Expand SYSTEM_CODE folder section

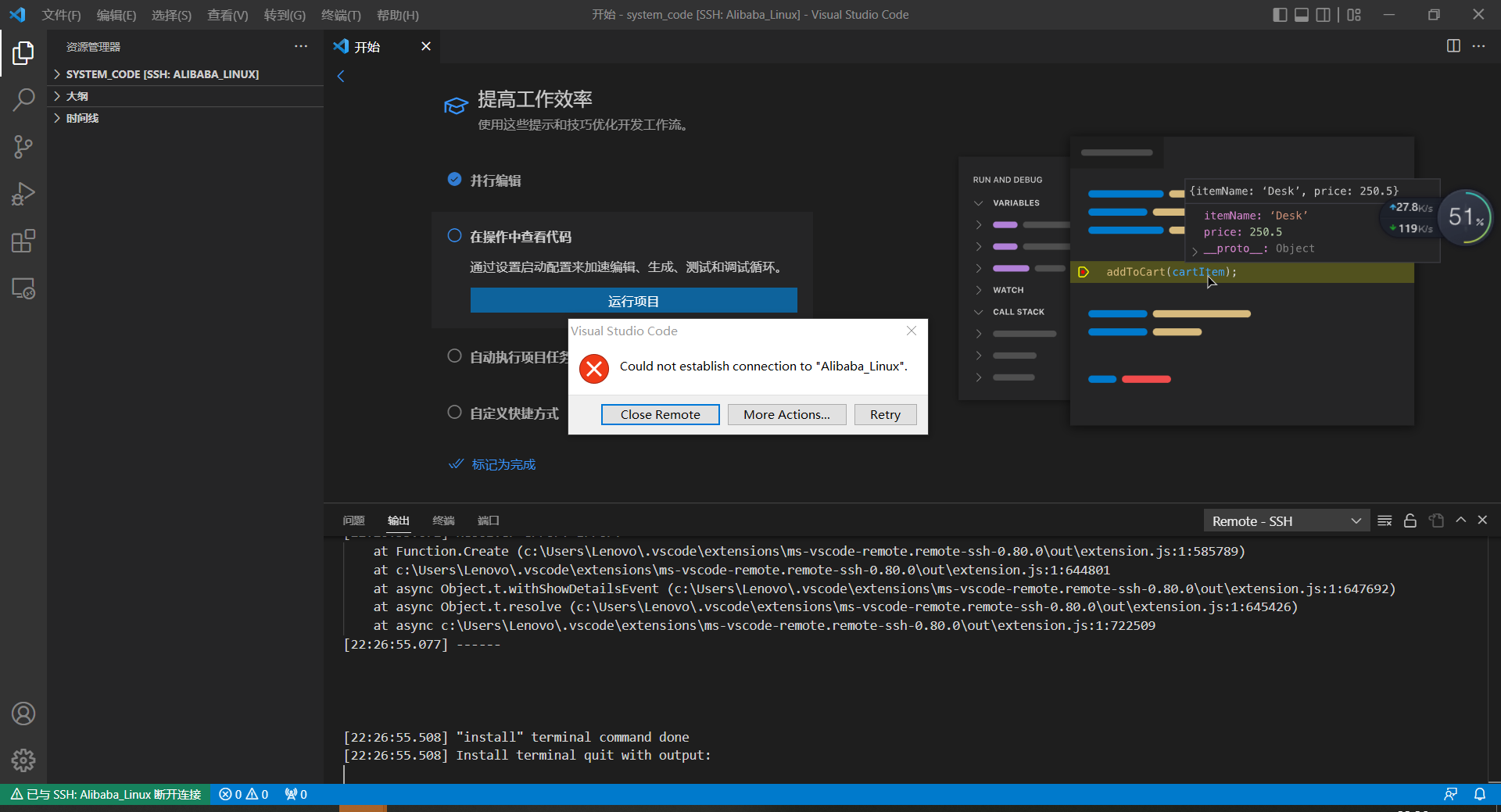point(185,74)
